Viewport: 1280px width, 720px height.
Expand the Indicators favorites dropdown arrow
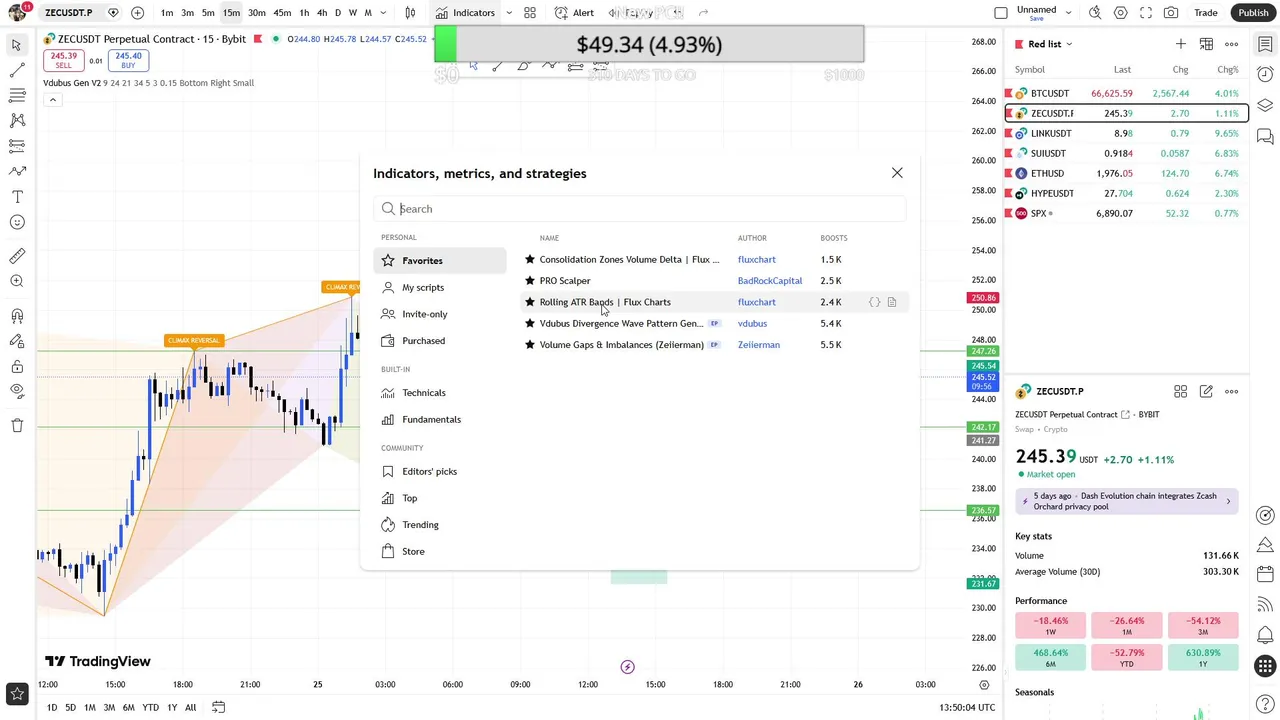[509, 13]
